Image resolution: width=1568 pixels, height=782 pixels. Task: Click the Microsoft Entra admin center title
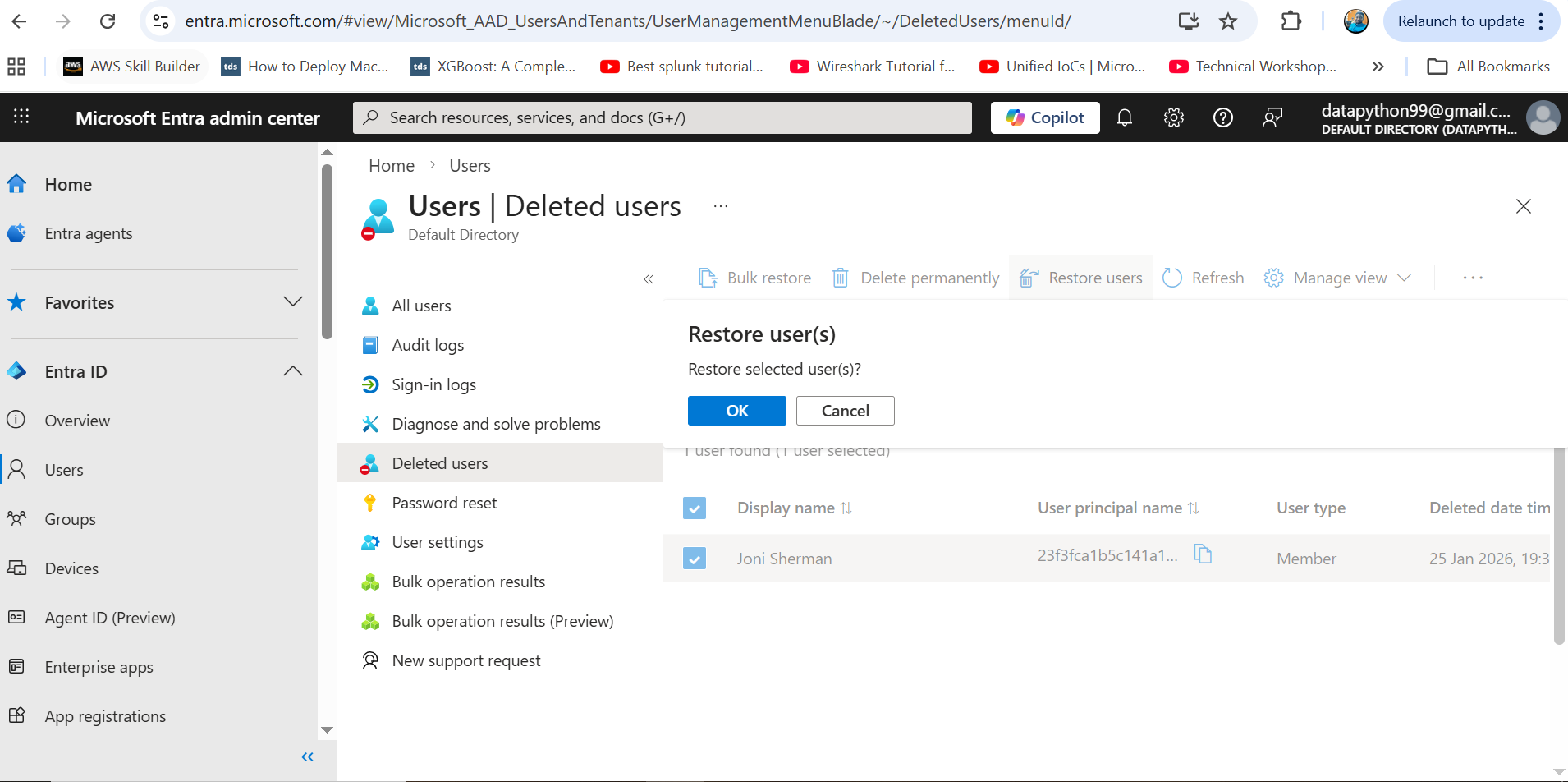[x=198, y=118]
